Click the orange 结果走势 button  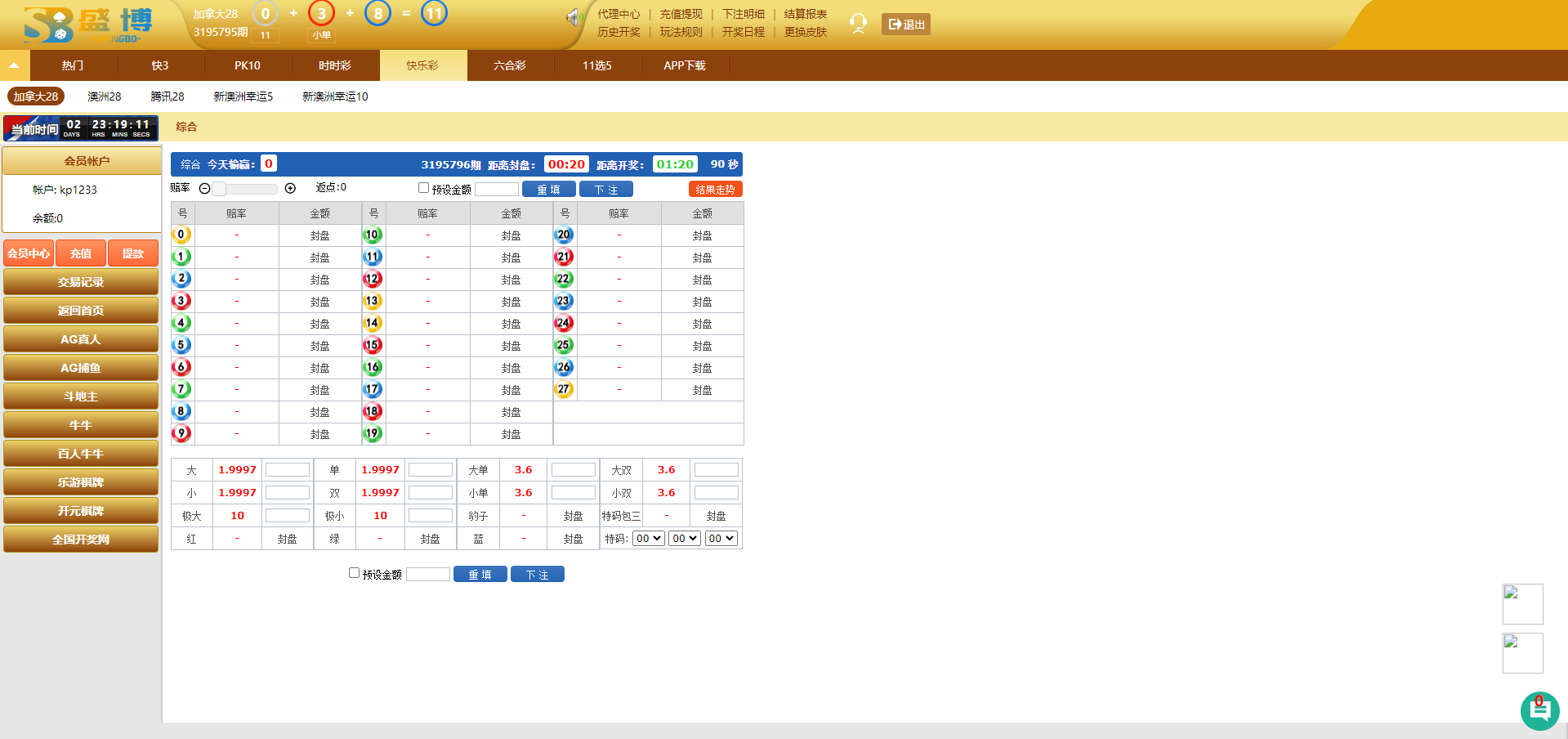point(715,190)
